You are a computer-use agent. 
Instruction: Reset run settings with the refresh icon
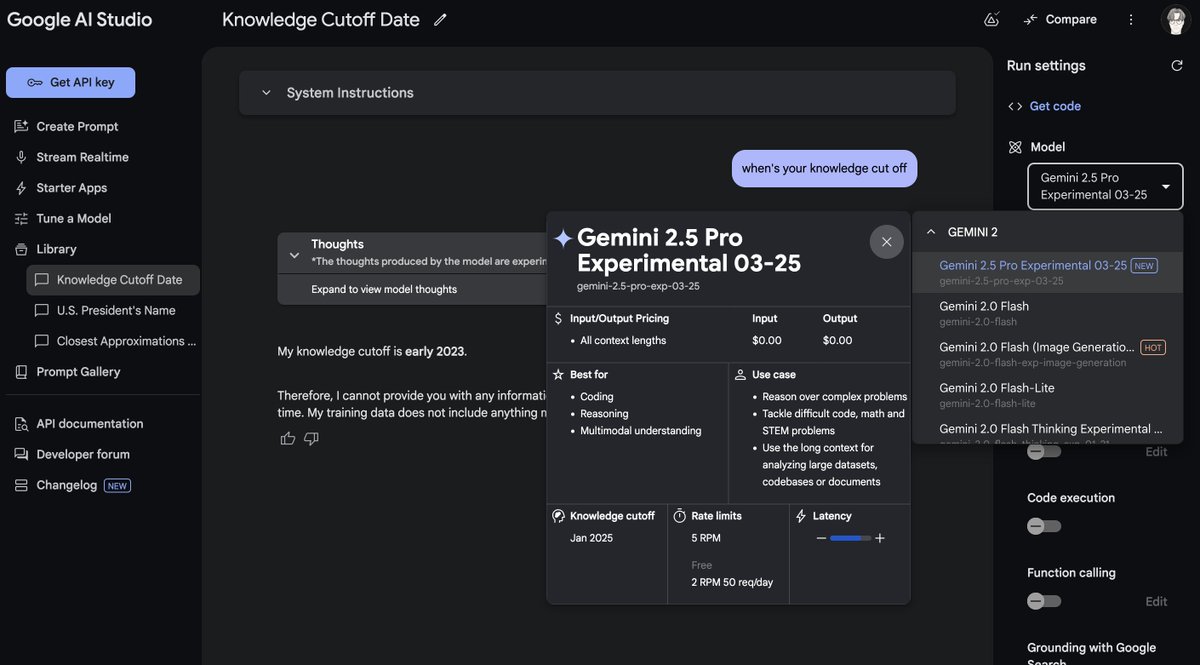pyautogui.click(x=1177, y=66)
